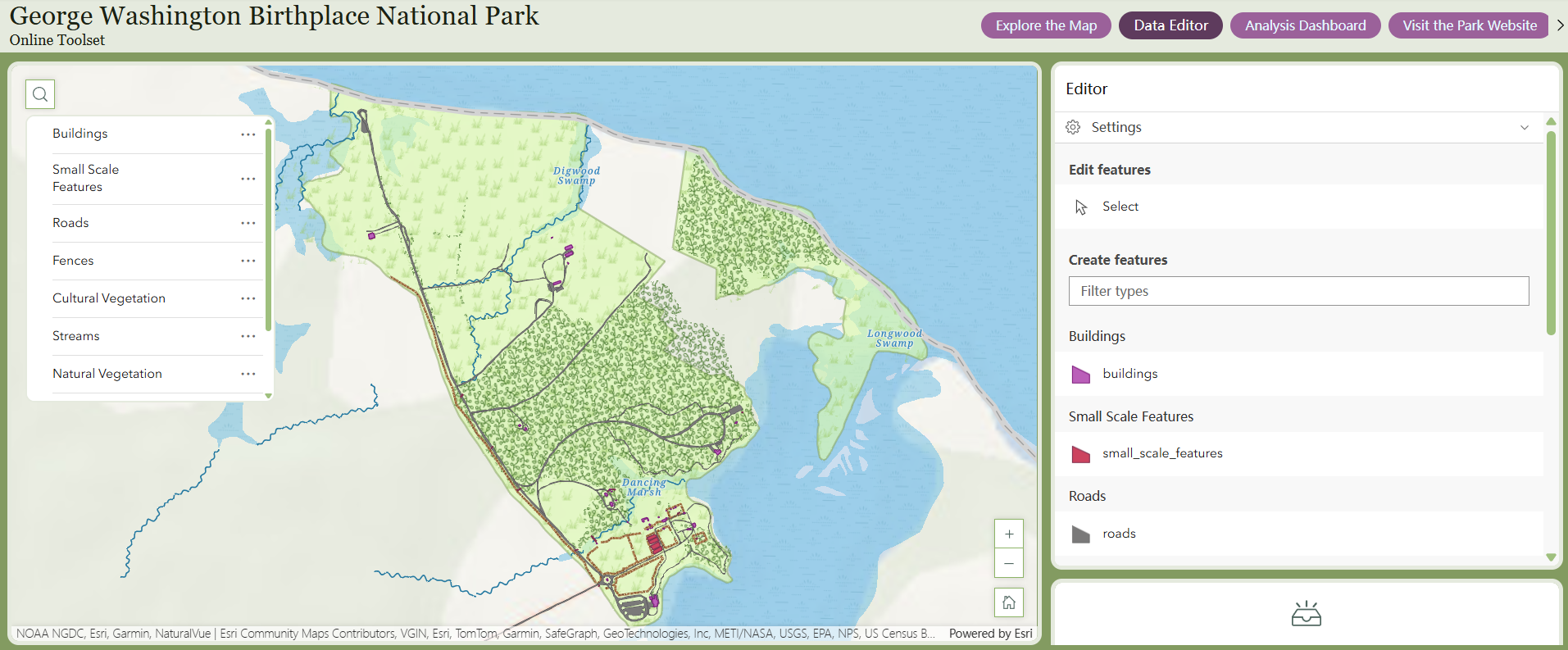Select the purple buildings feature template
Screen dimensions: 1568x650
coord(1129,374)
